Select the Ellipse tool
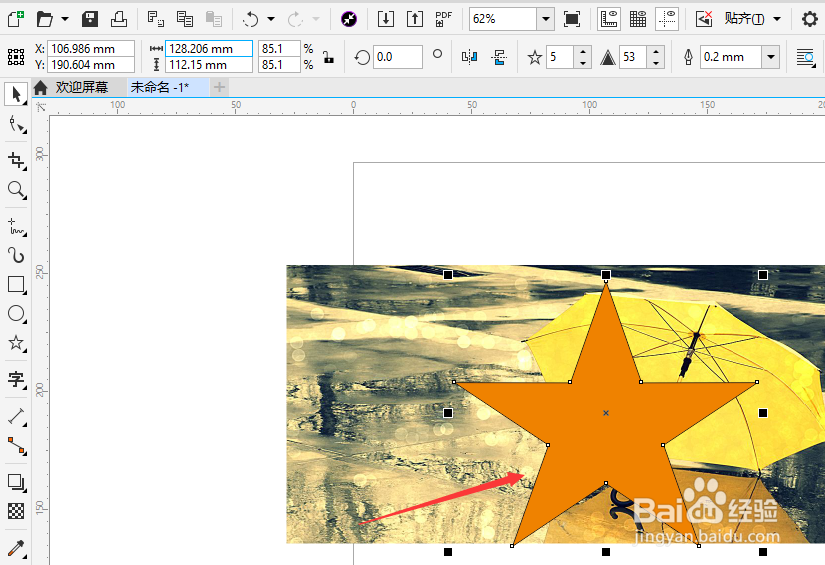The image size is (825, 565). click(x=16, y=314)
